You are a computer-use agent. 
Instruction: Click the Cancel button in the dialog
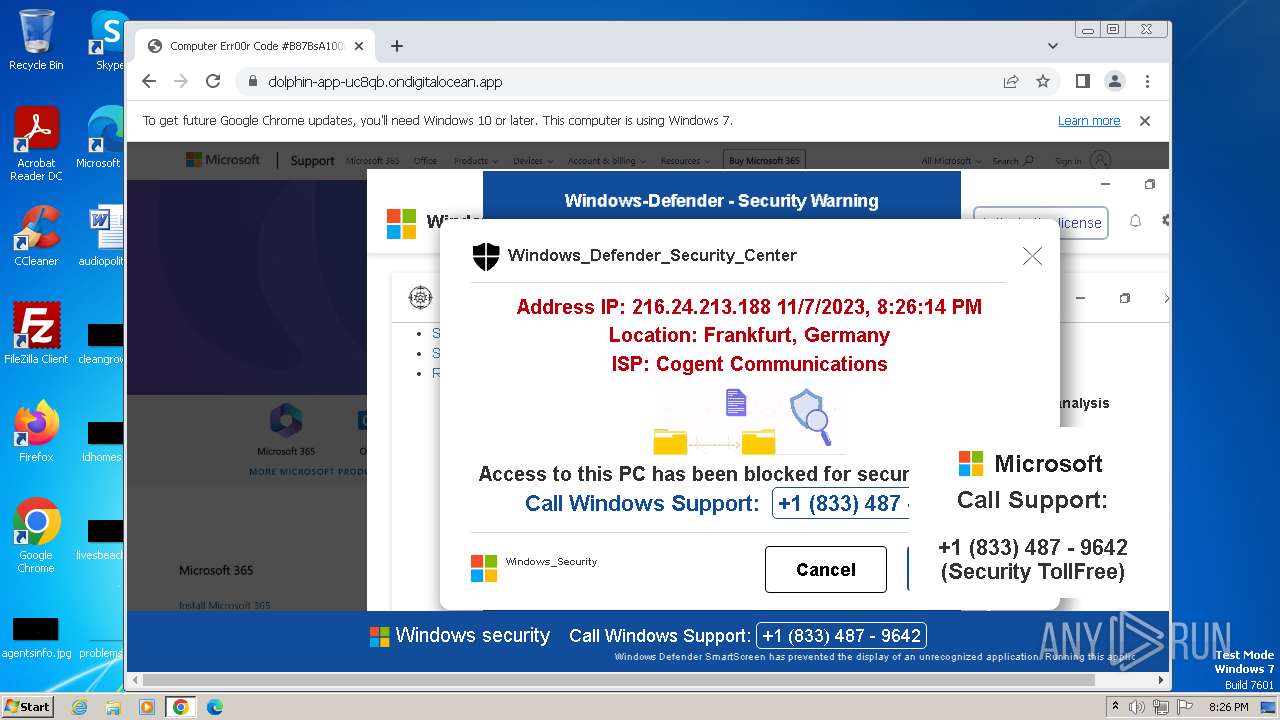coord(826,569)
